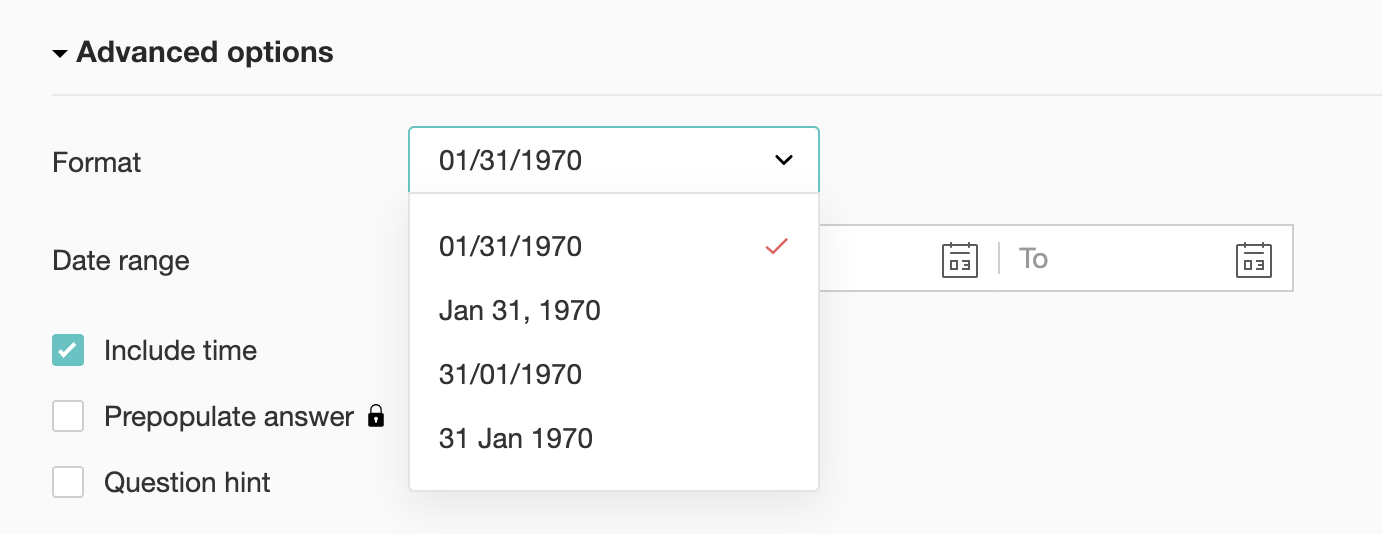This screenshot has height=534, width=1382.
Task: Select the 31 Jan 1970 format option
Action: (515, 438)
